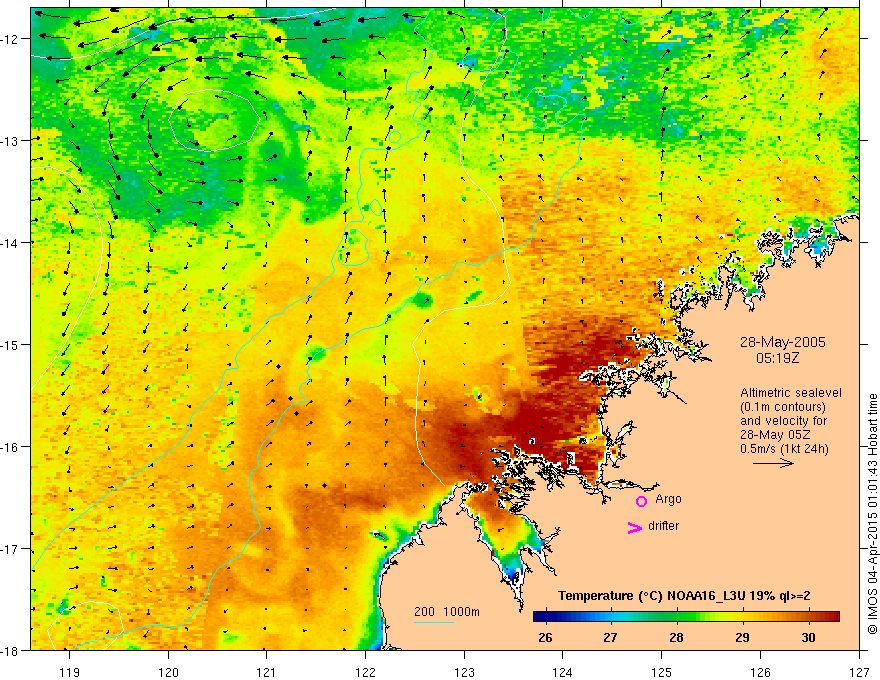Click latitude axis label -15
This screenshot has width=880, height=680.
click(11, 345)
